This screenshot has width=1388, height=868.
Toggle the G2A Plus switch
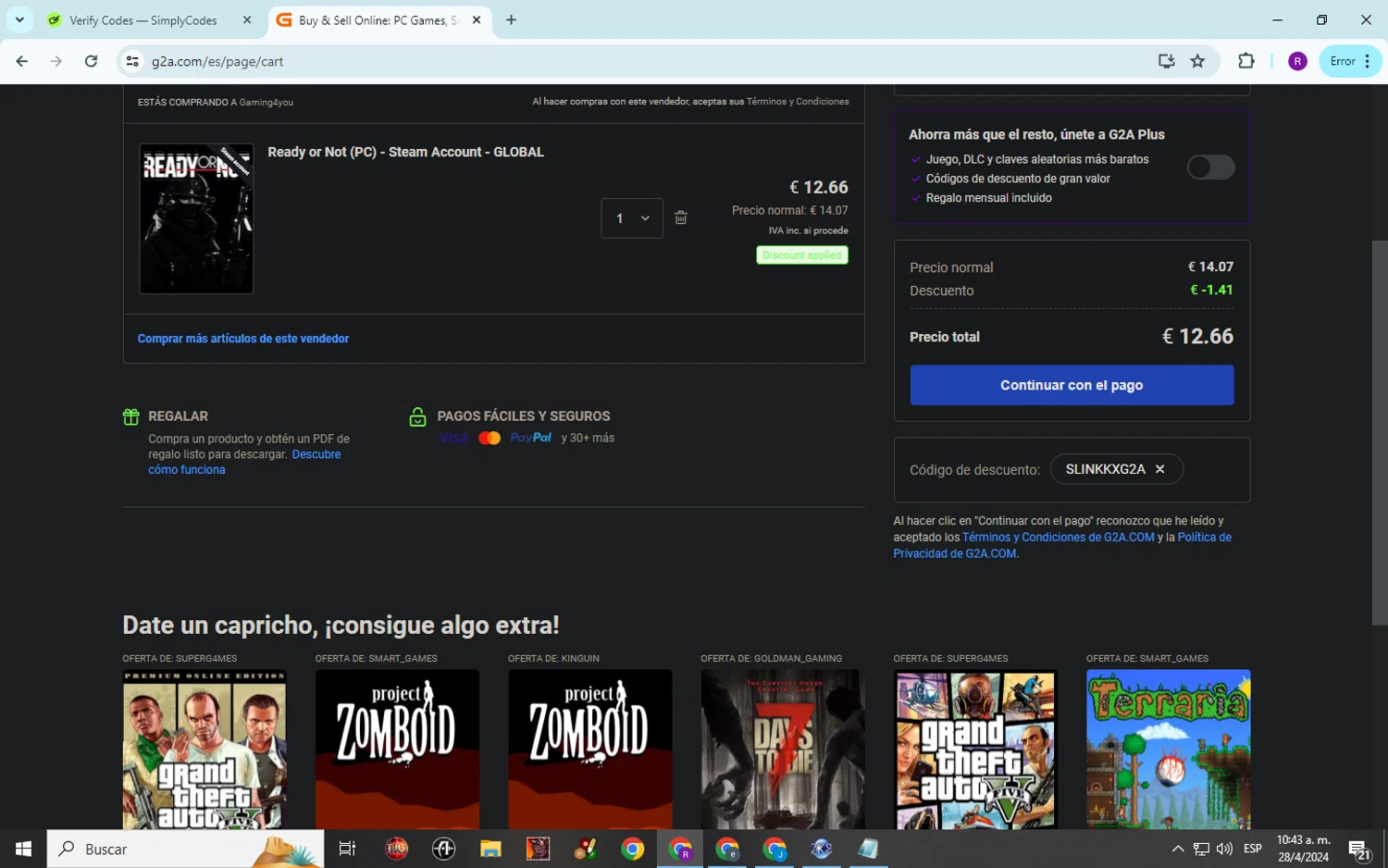click(1210, 167)
